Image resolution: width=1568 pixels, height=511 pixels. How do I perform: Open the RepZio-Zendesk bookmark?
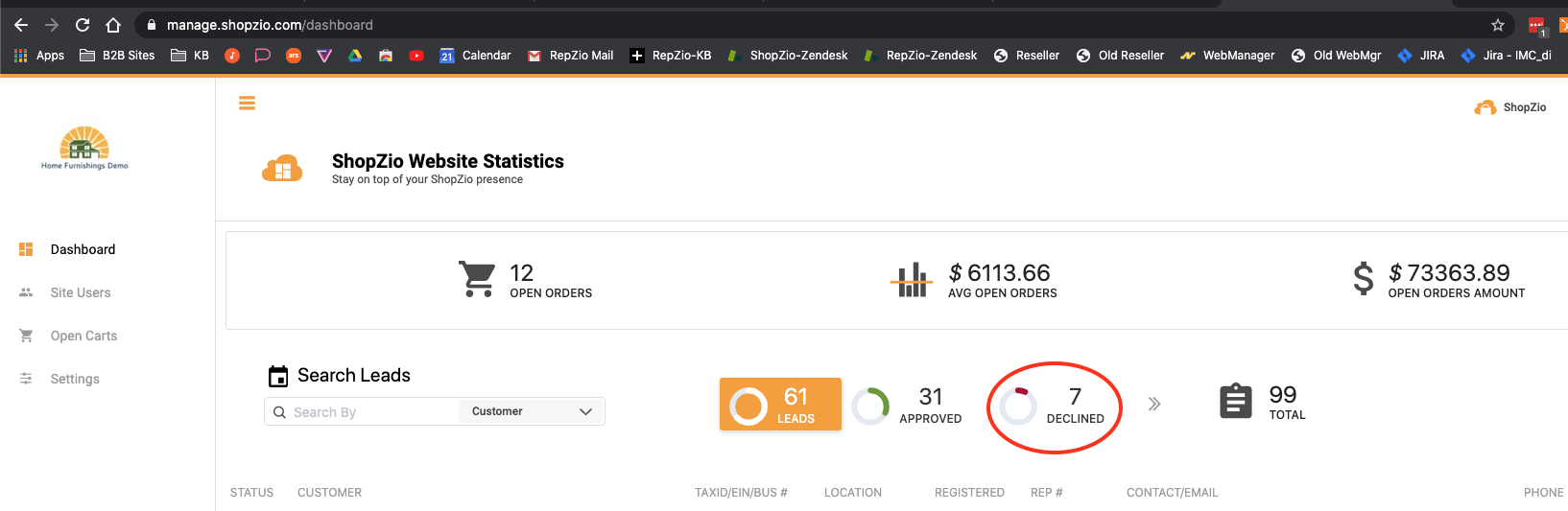[x=920, y=56]
